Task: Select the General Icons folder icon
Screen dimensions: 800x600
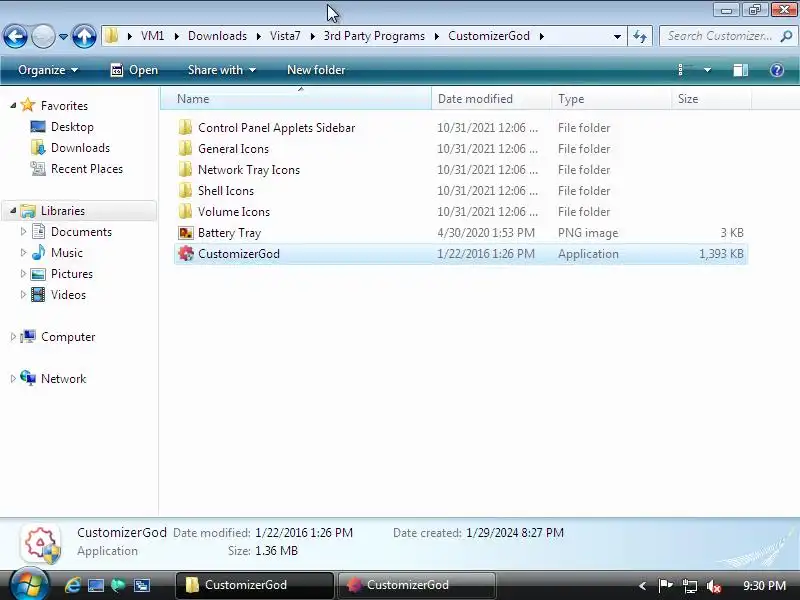Action: pos(186,148)
